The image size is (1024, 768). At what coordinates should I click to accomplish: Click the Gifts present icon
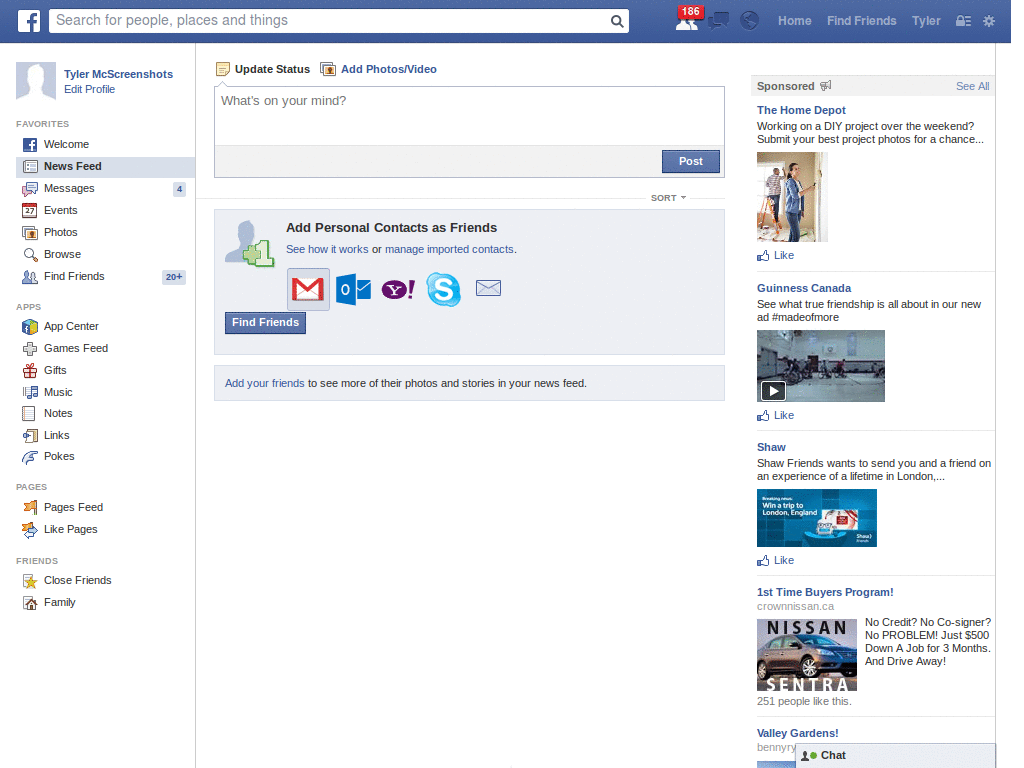point(30,370)
